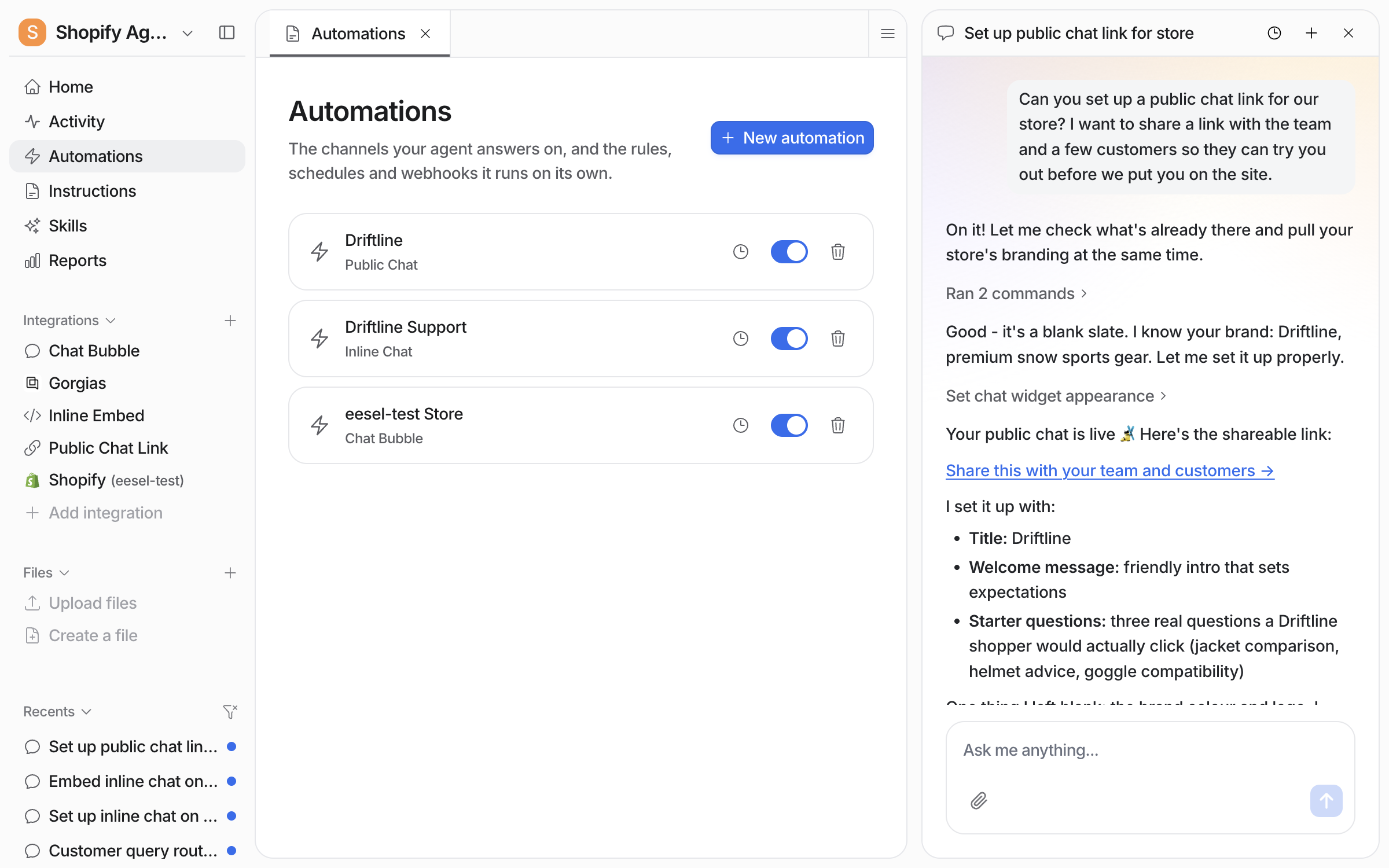The image size is (1389, 868).
Task: Expand Set chat widget appearance step
Action: (1056, 396)
